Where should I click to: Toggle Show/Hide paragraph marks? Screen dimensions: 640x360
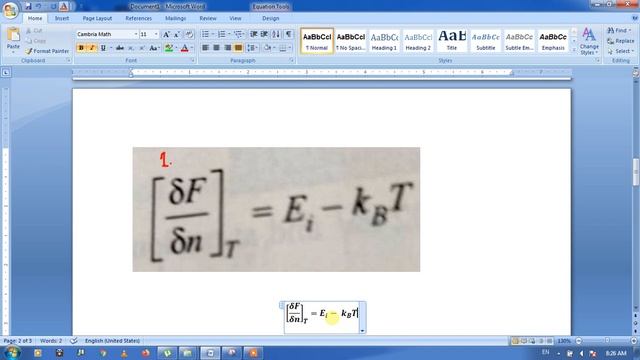click(x=288, y=34)
